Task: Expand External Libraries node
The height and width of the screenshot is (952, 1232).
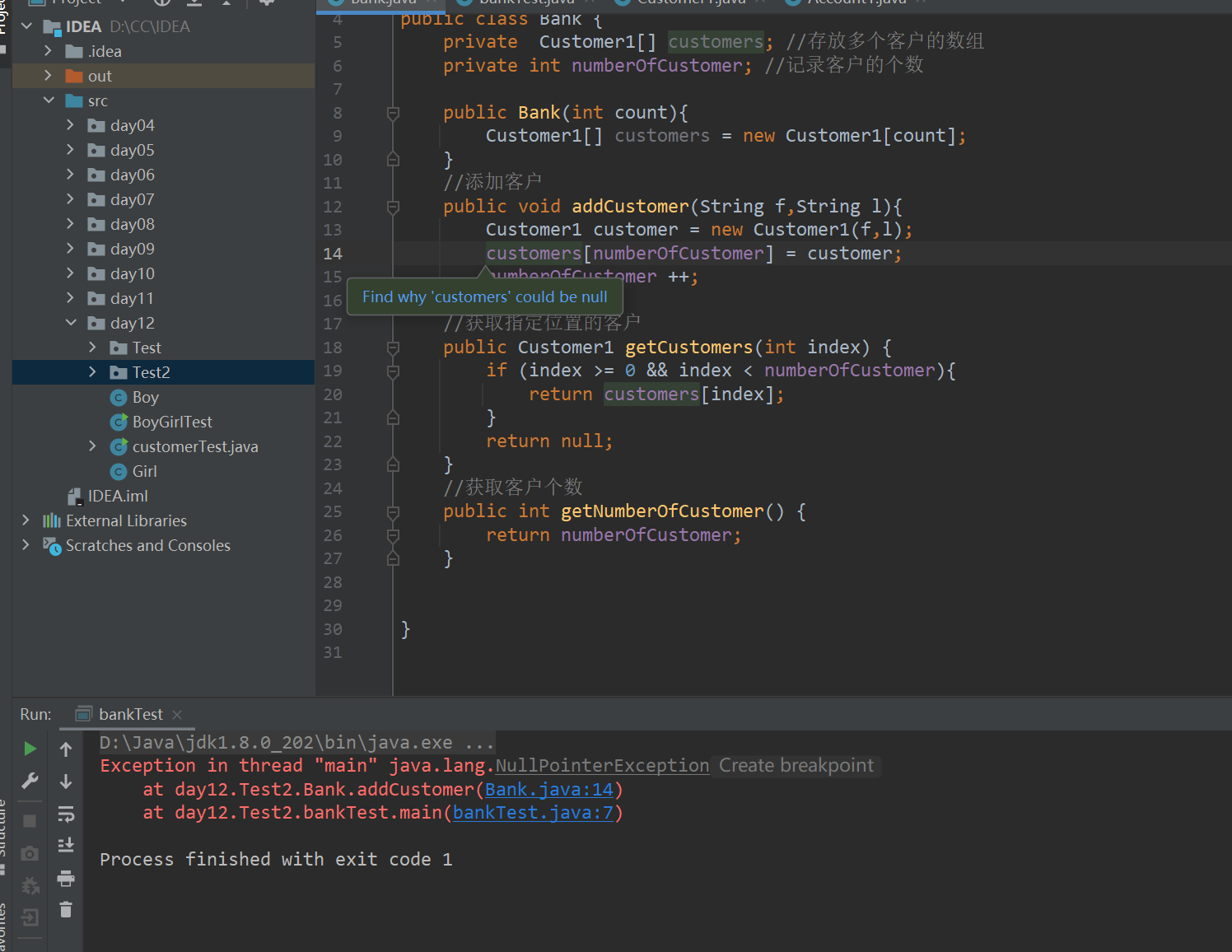Action: tap(26, 520)
